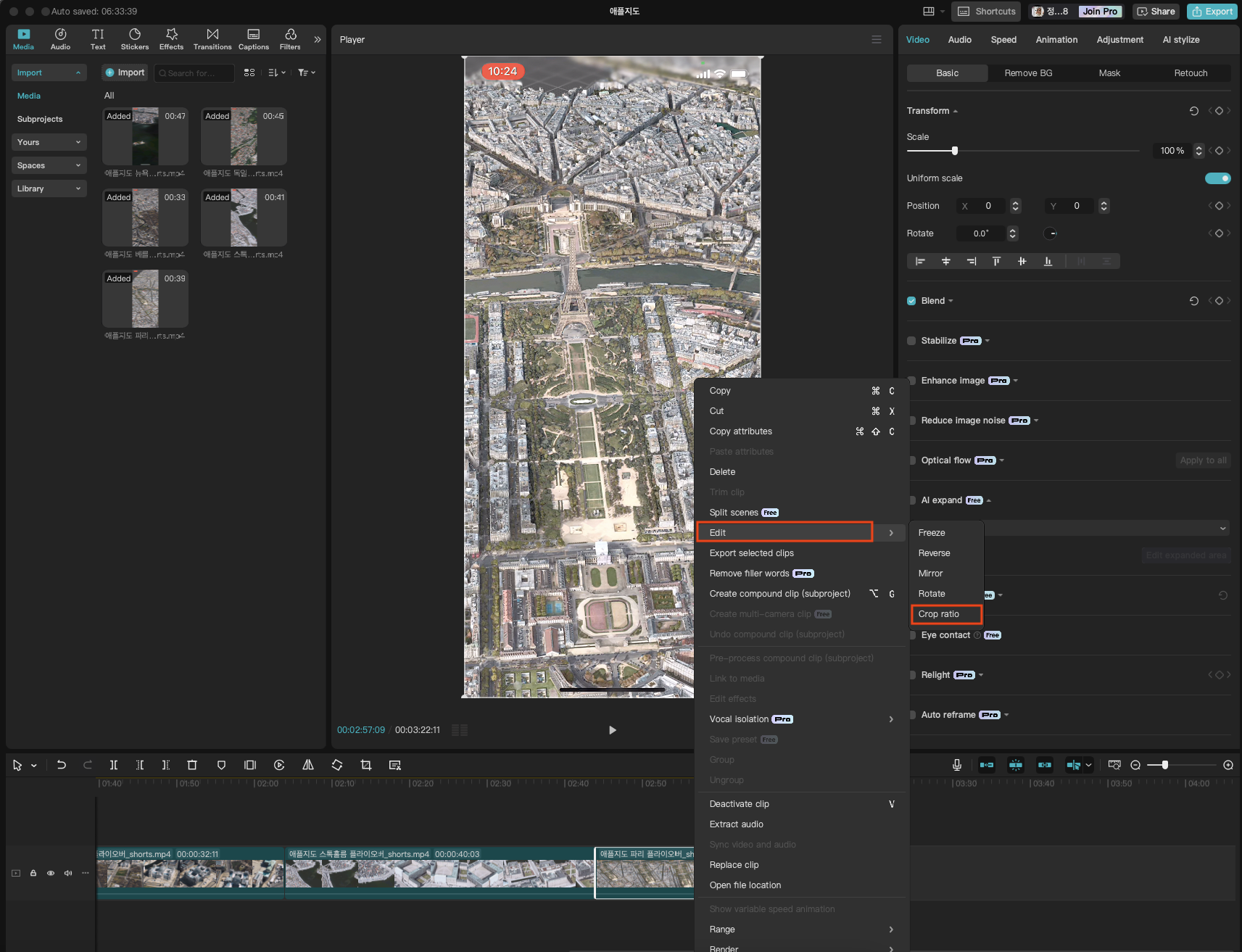Click the Scale slider handle

[955, 151]
